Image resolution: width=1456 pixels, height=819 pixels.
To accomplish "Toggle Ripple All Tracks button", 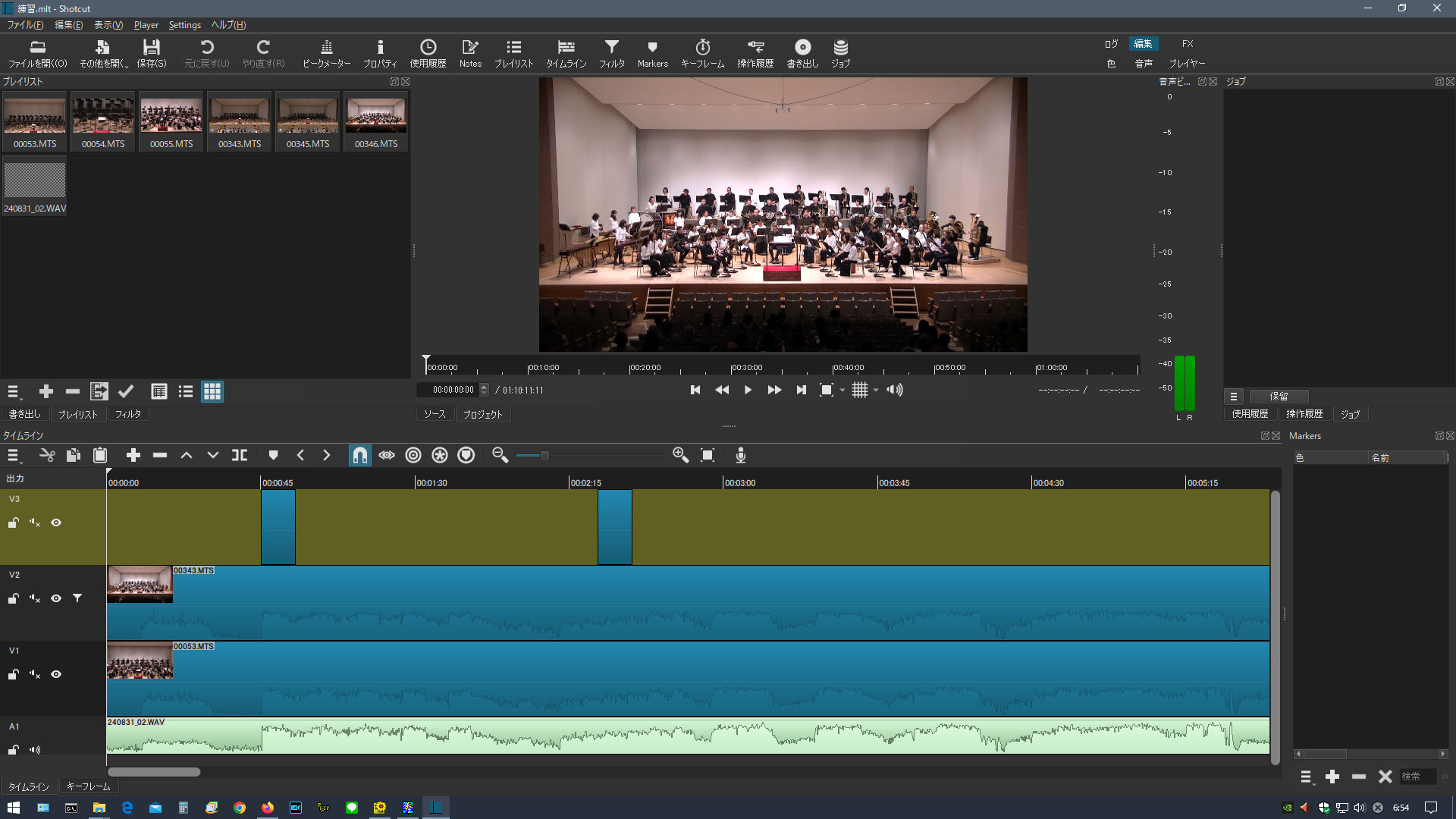I will click(x=440, y=455).
